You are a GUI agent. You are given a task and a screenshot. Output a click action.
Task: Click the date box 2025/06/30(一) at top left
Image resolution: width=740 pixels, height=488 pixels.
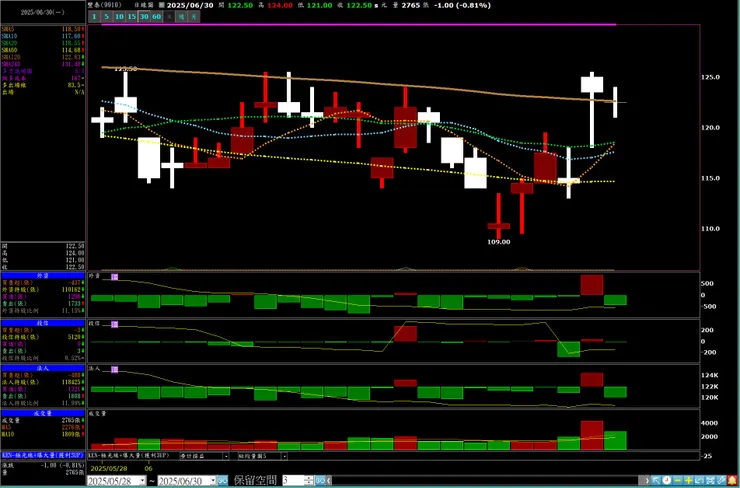point(42,13)
